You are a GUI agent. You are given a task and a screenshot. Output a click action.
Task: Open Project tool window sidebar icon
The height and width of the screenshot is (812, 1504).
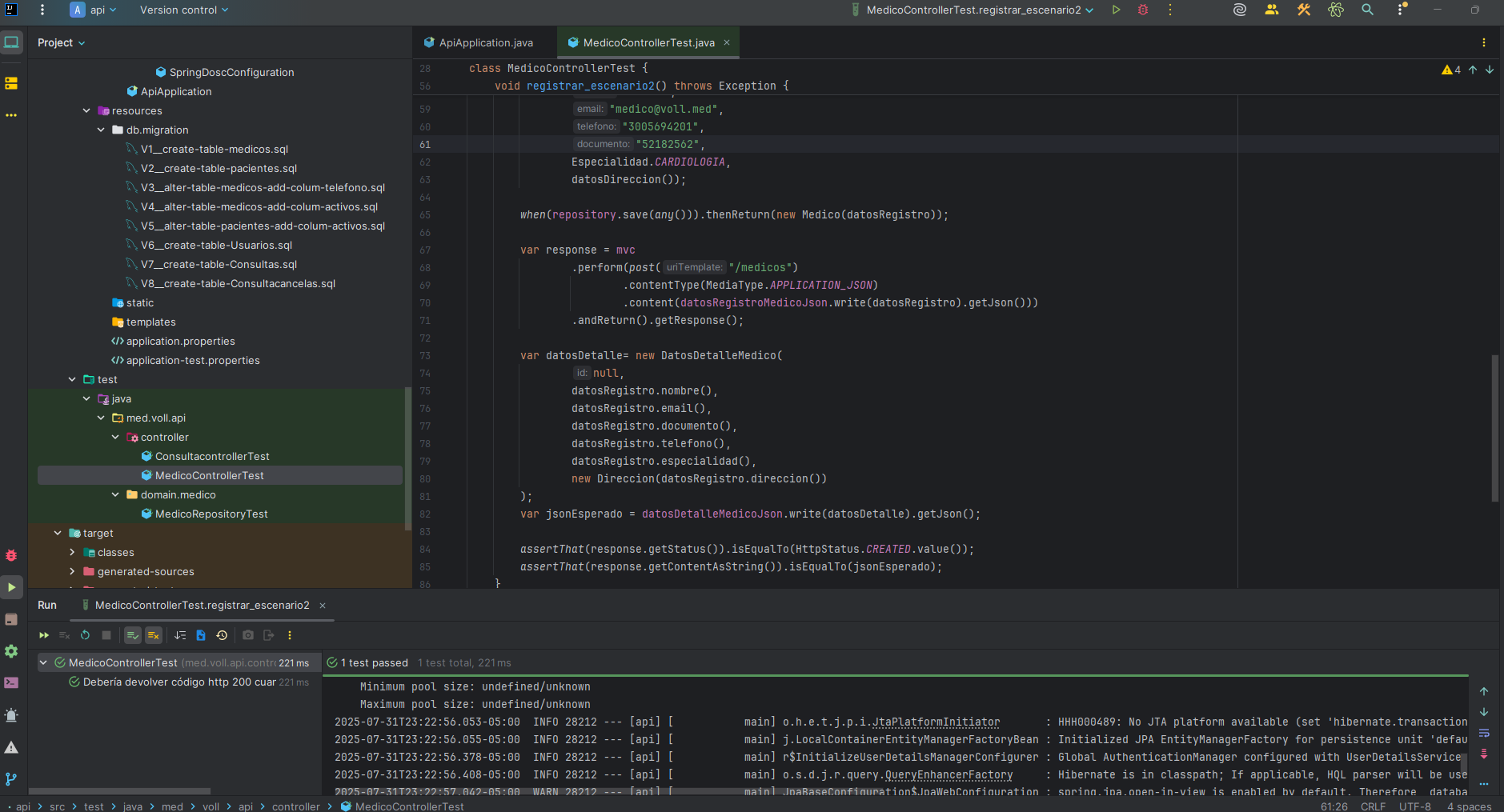click(x=11, y=42)
